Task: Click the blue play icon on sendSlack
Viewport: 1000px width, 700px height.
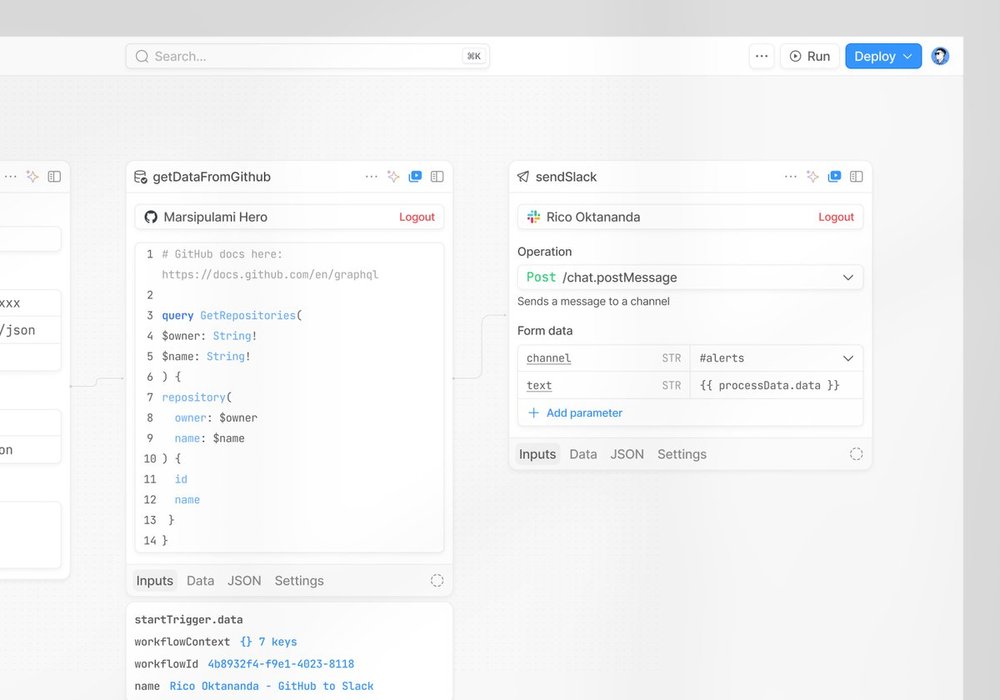Action: pos(834,176)
